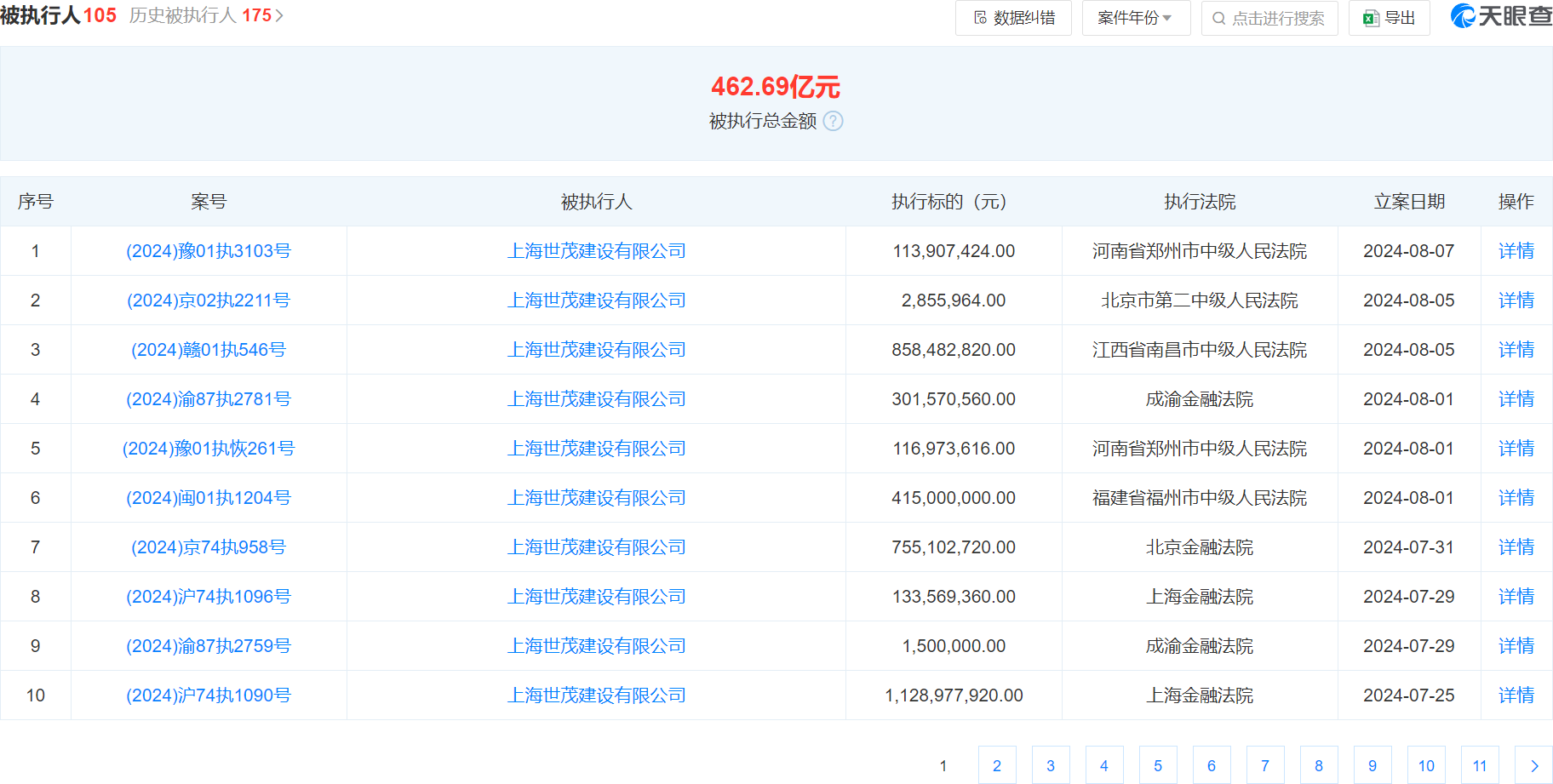The width and height of the screenshot is (1553, 784).
Task: Click 上海世茂建设有限公司 in row 1
Action: 596,251
